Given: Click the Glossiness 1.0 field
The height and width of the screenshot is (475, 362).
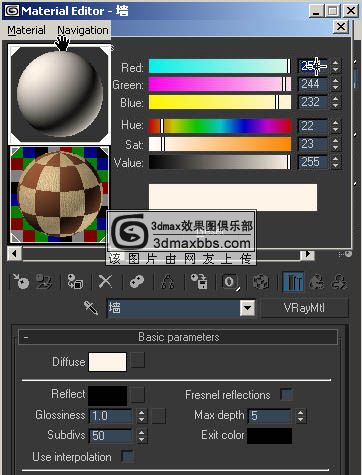Looking at the screenshot, I should [x=111, y=416].
